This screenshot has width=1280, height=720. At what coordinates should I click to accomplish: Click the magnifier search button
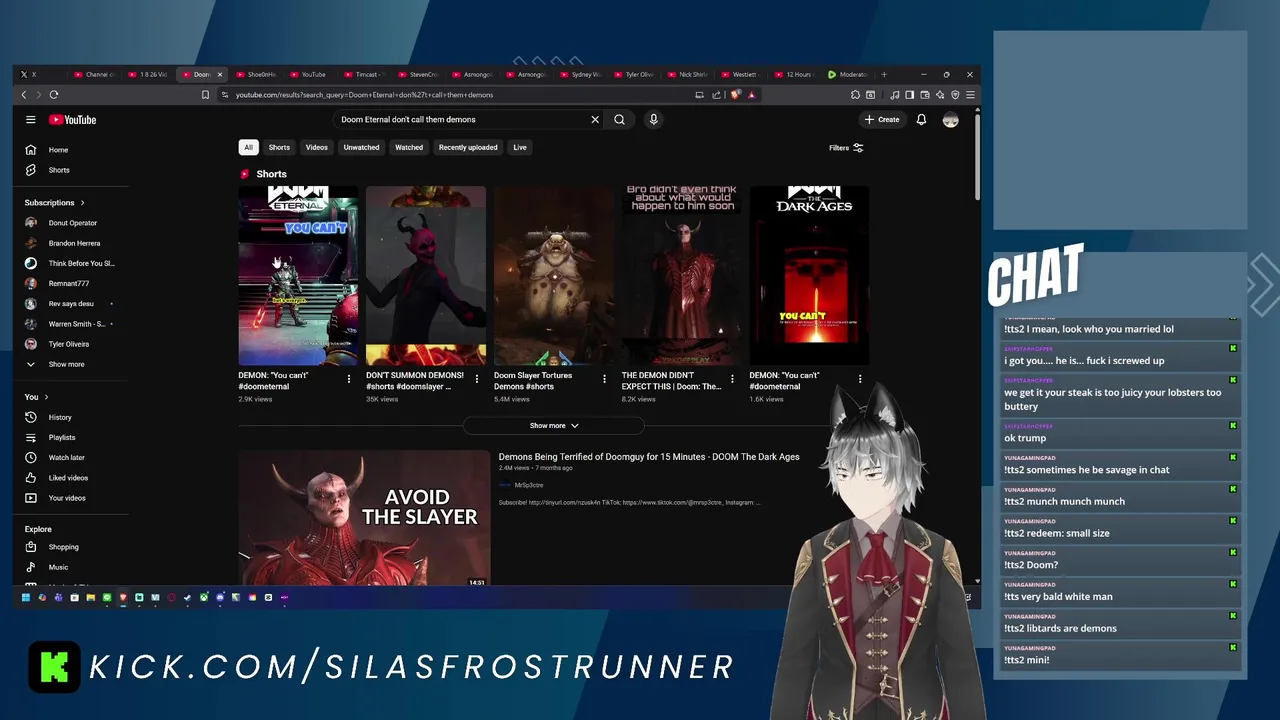(x=620, y=120)
